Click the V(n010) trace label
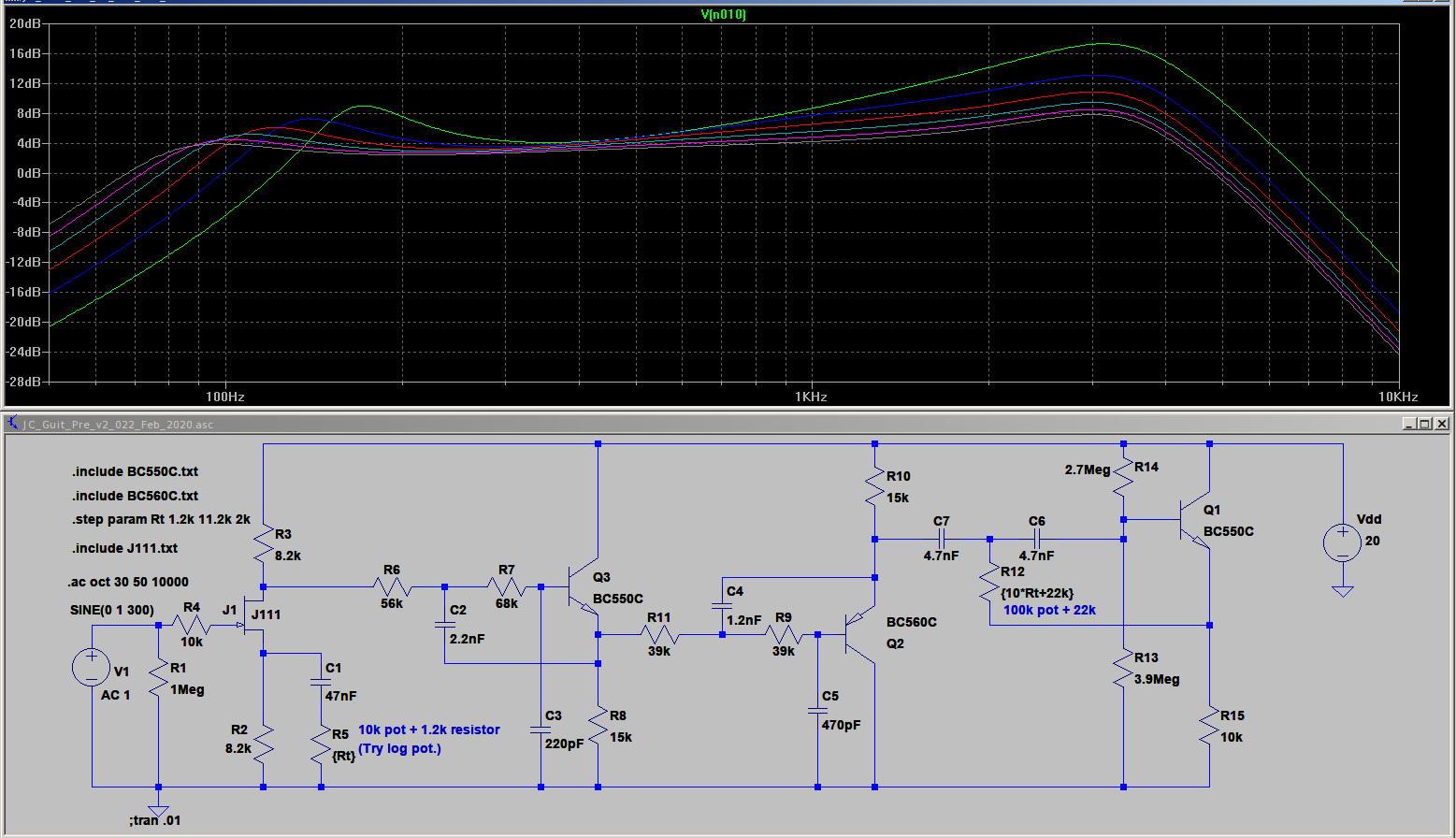The image size is (1456, 838). (724, 14)
